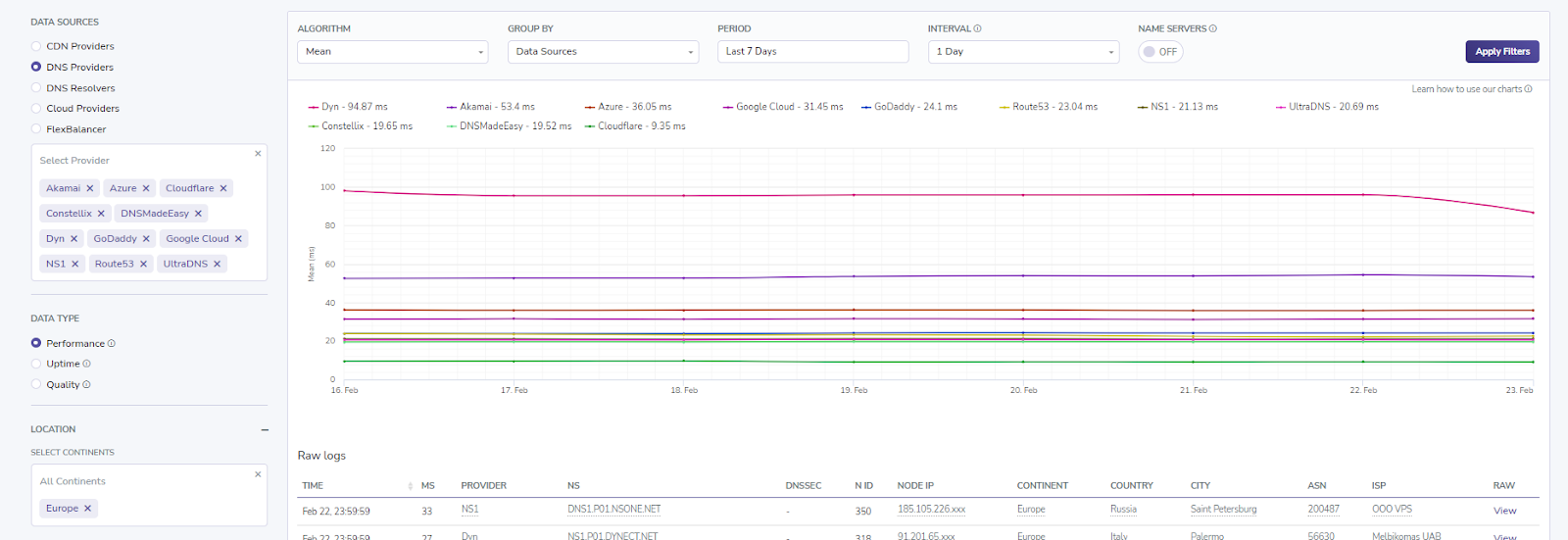Open the Interval info tooltip icon
Image resolution: width=1568 pixels, height=540 pixels.
977,28
